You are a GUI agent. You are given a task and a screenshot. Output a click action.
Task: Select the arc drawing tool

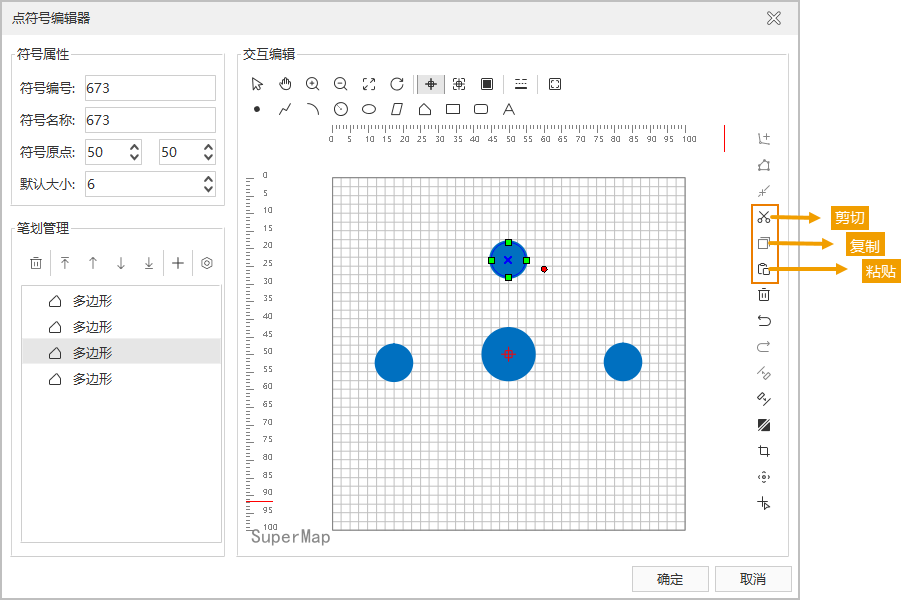pyautogui.click(x=313, y=109)
